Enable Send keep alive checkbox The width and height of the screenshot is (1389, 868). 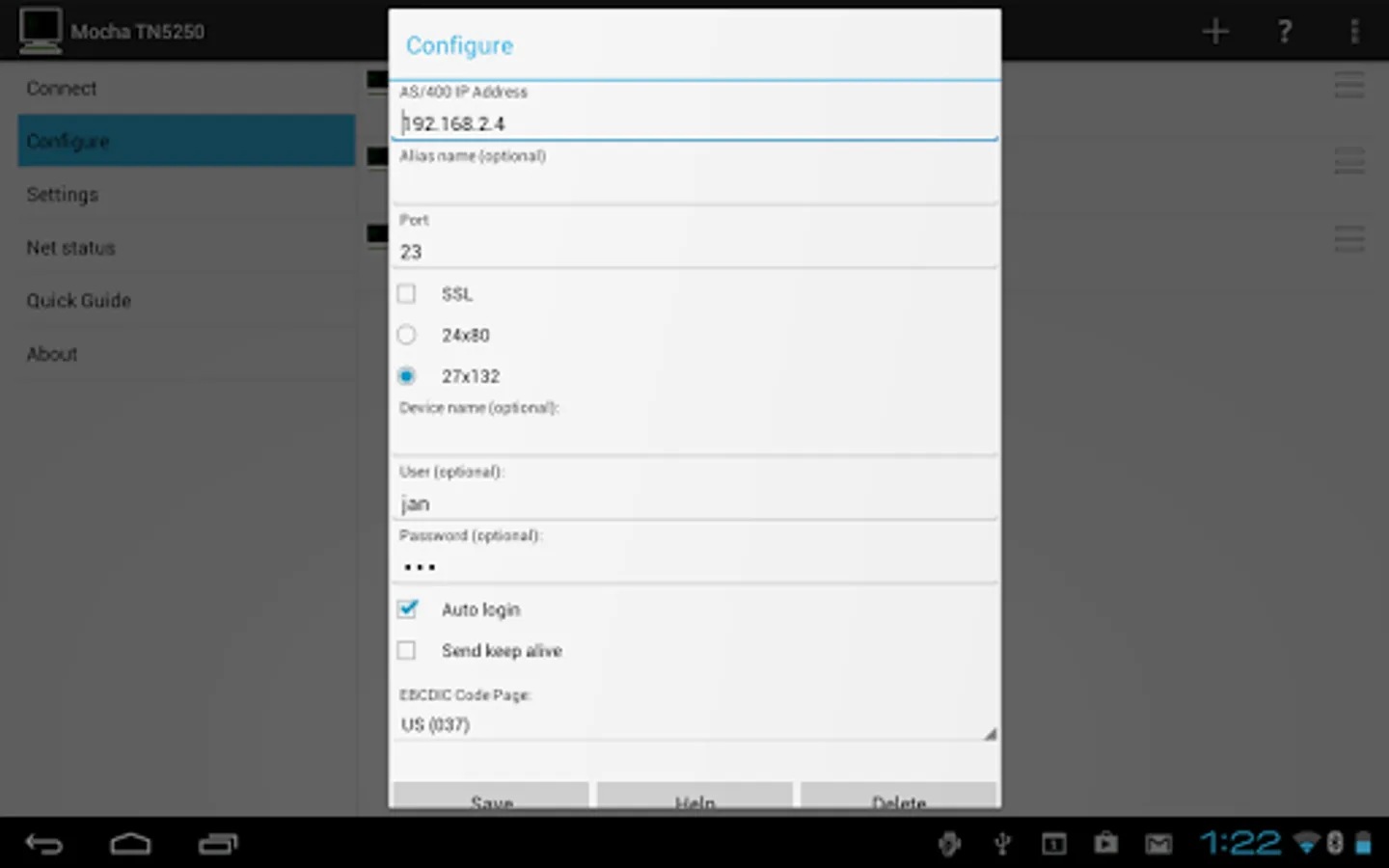click(406, 650)
